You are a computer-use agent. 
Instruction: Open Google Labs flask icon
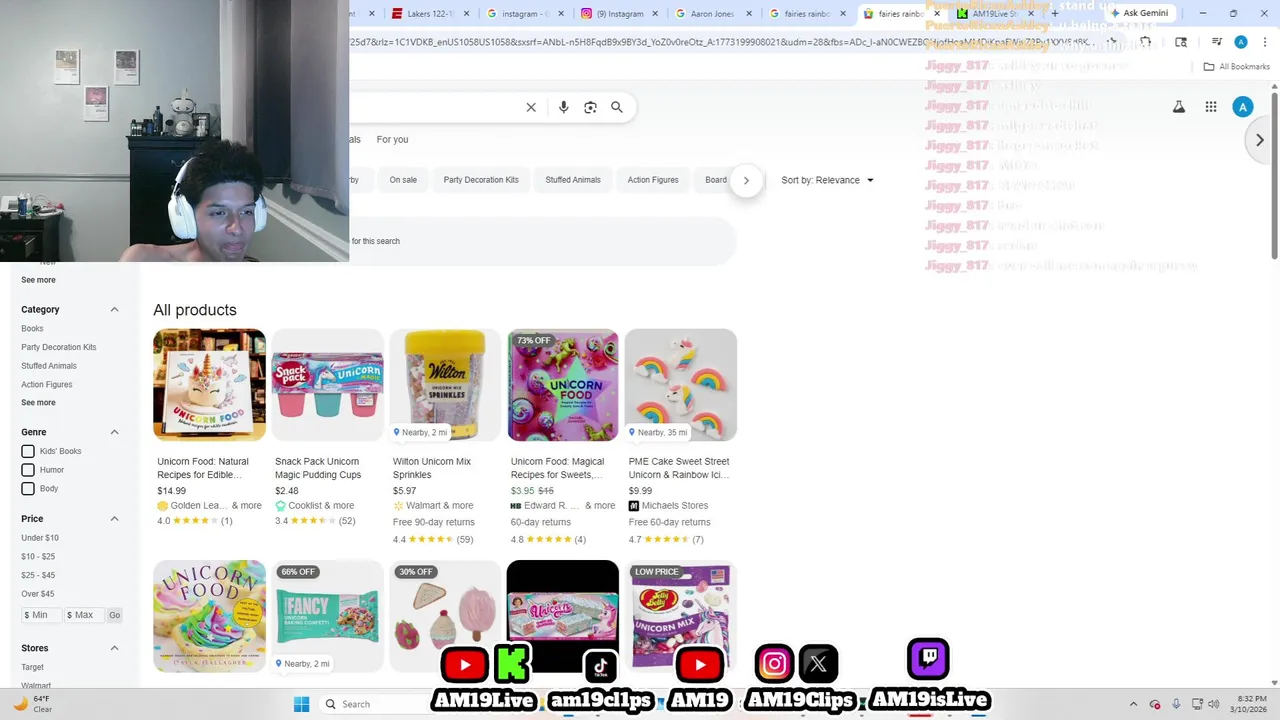1179,107
